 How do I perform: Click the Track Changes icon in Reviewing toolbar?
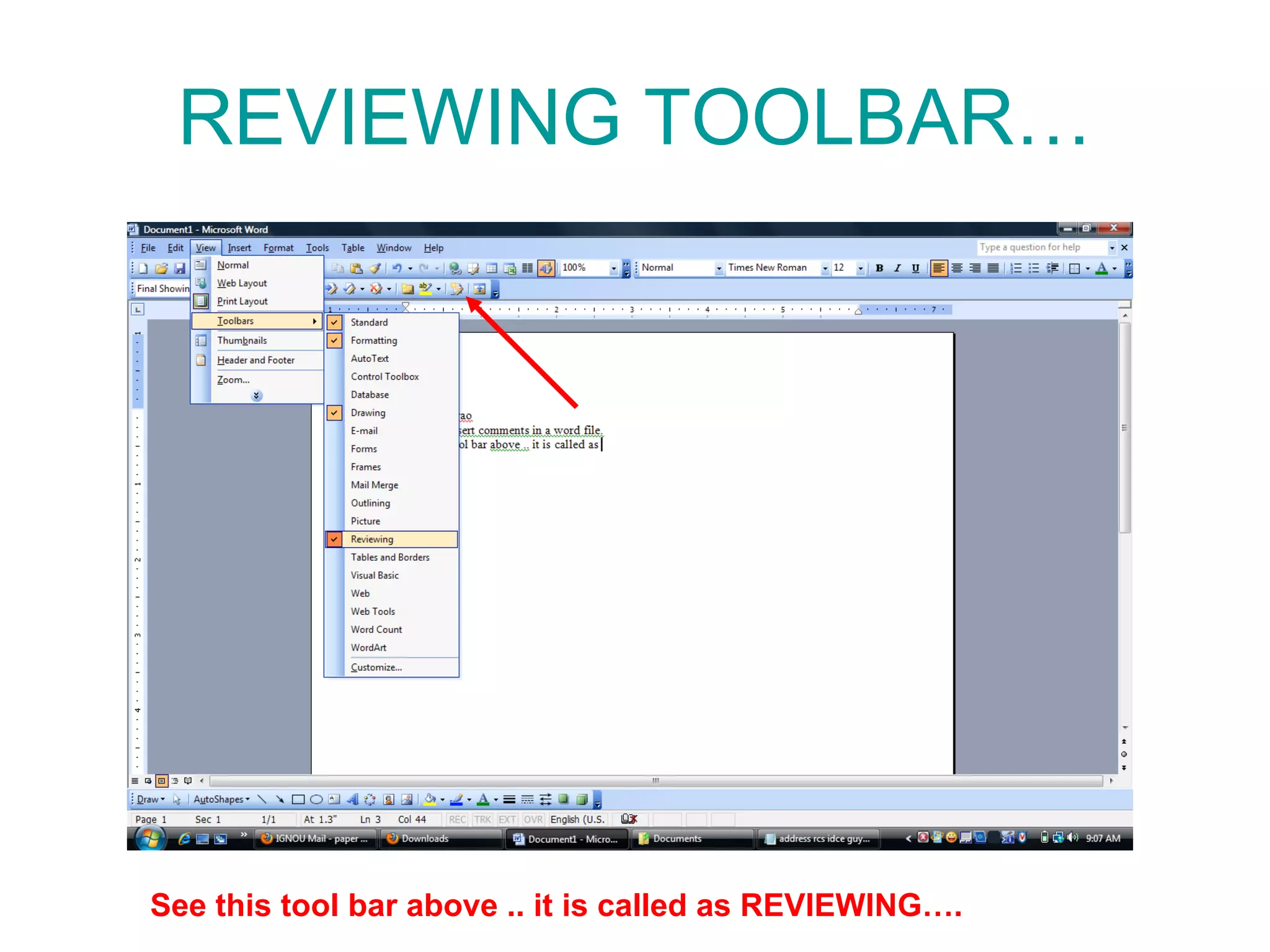[457, 289]
